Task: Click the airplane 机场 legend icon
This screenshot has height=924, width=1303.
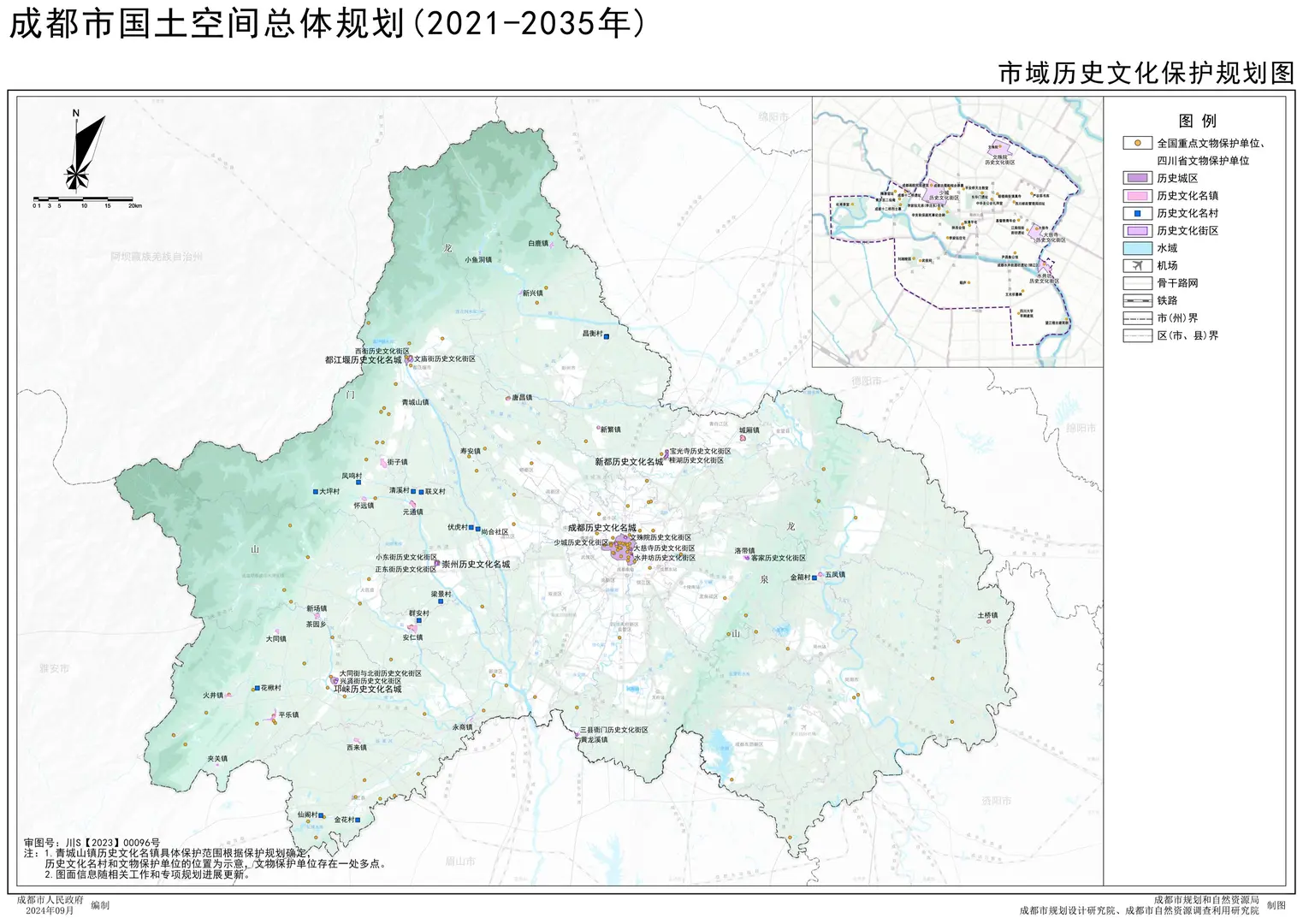Action: (x=1137, y=265)
